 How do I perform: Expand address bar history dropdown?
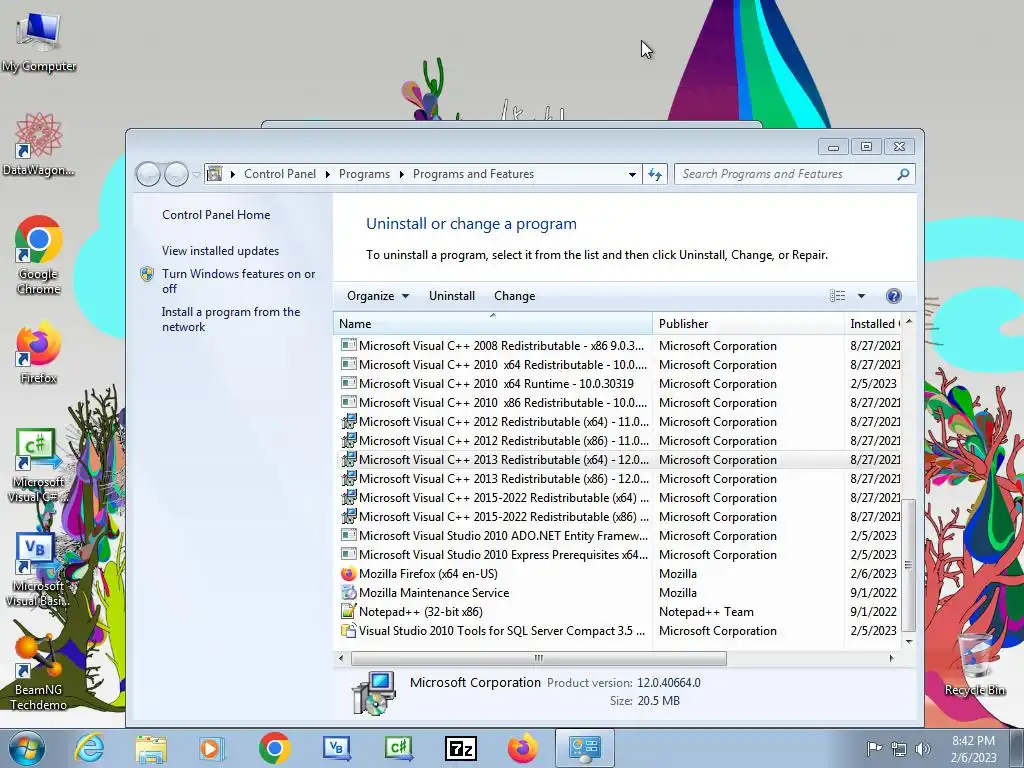pos(632,174)
